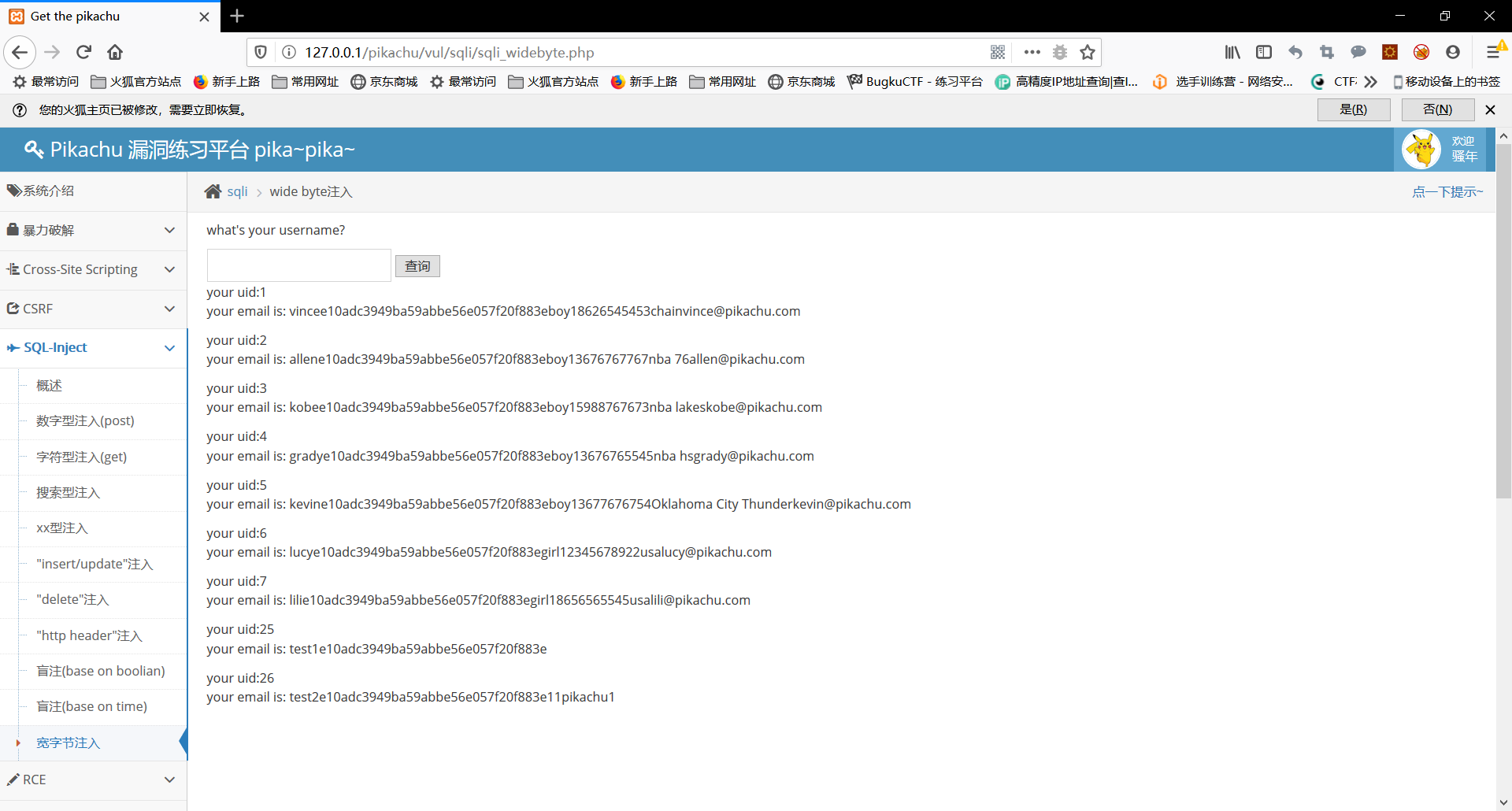Click the address bar URL text

pos(450,52)
